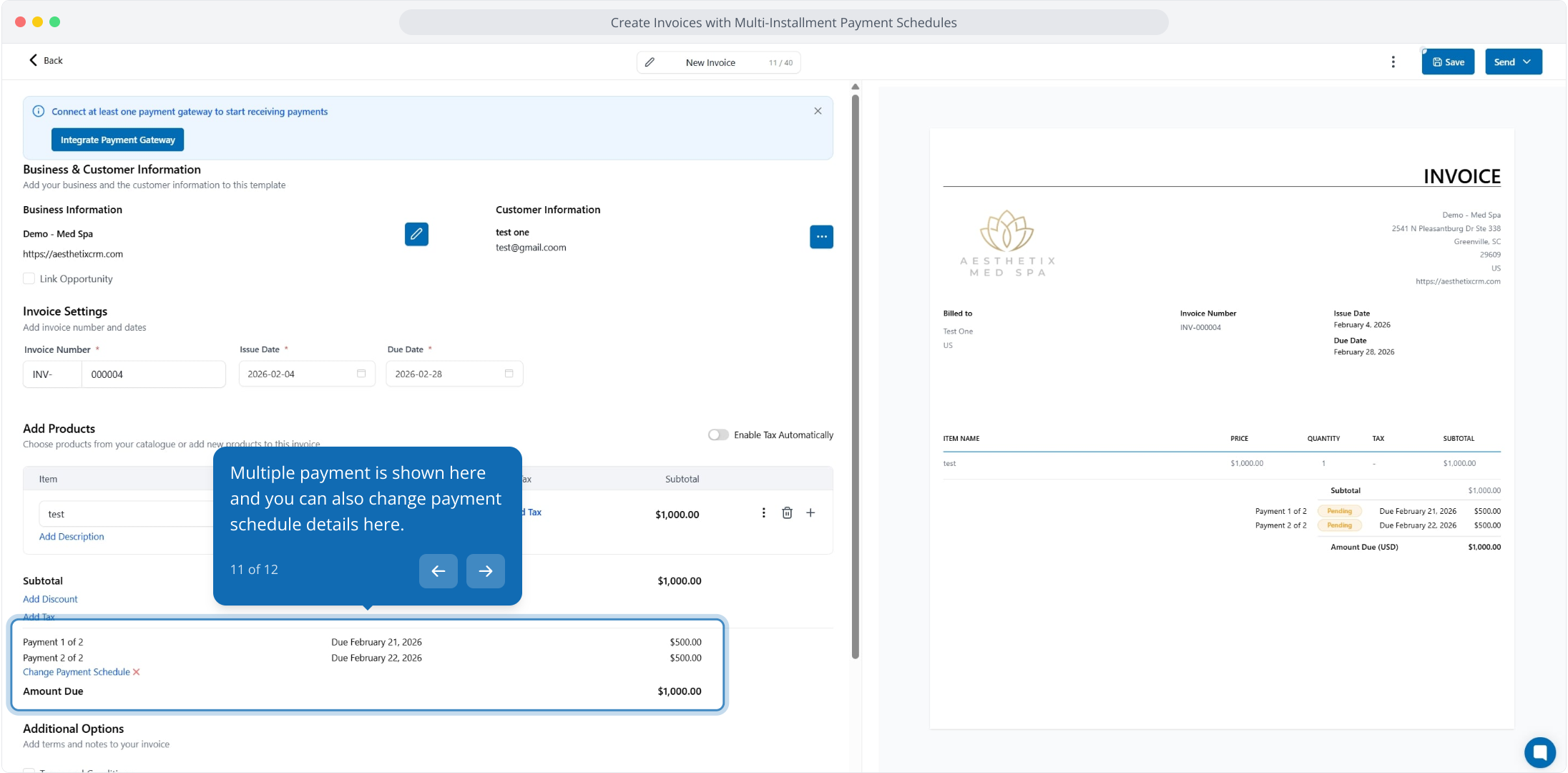Image resolution: width=1568 pixels, height=773 pixels.
Task: Click the edit business information pencil icon
Action: point(416,234)
